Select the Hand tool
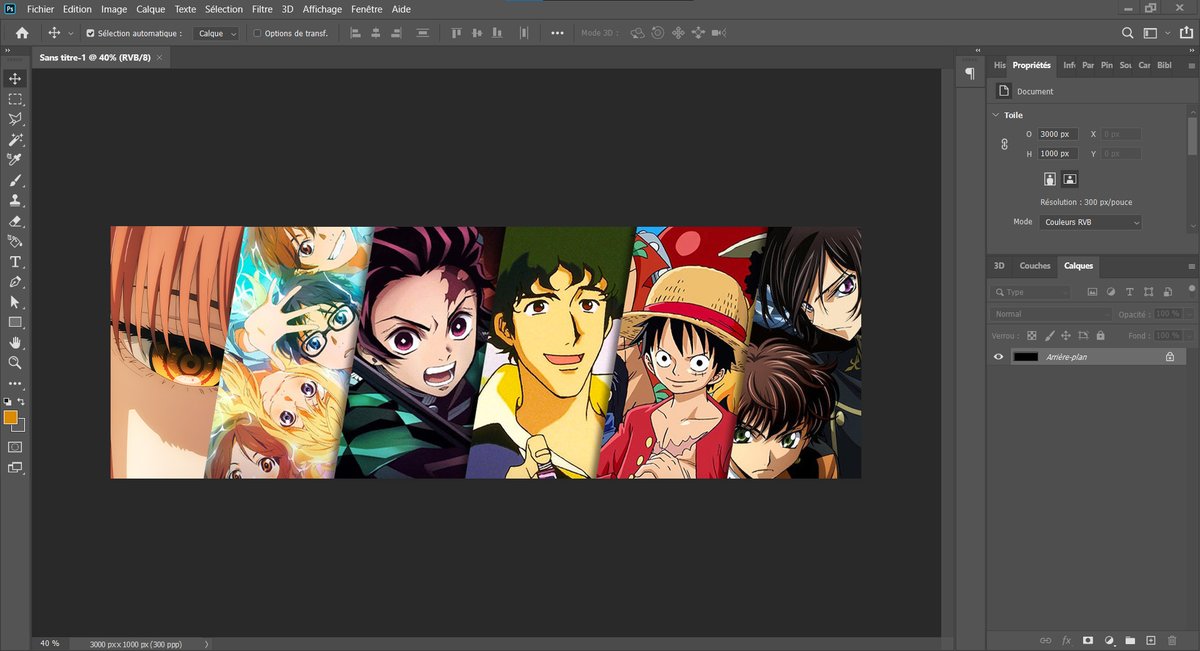The image size is (1200, 651). coord(15,343)
